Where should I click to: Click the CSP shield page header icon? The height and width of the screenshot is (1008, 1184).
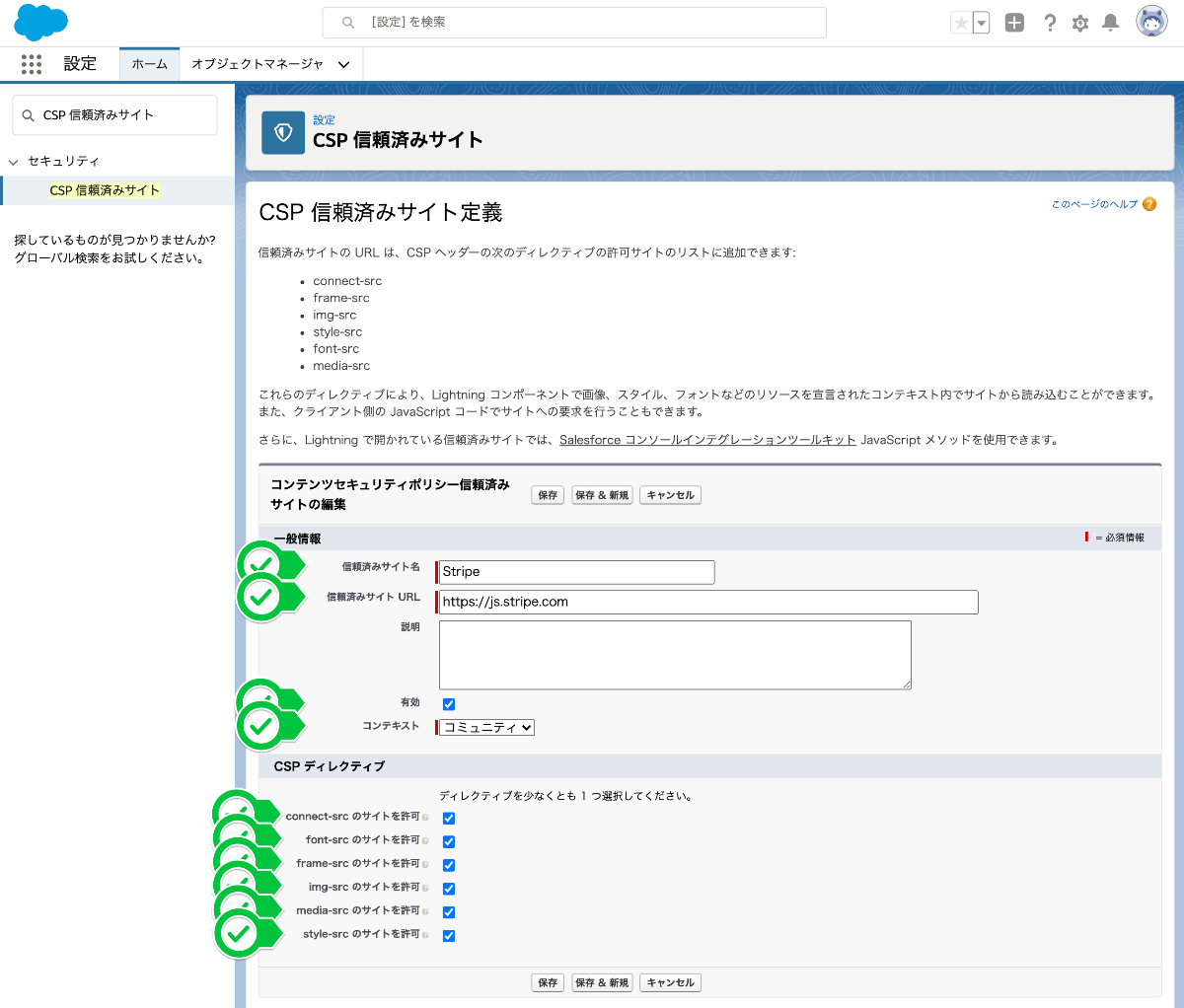tap(283, 132)
